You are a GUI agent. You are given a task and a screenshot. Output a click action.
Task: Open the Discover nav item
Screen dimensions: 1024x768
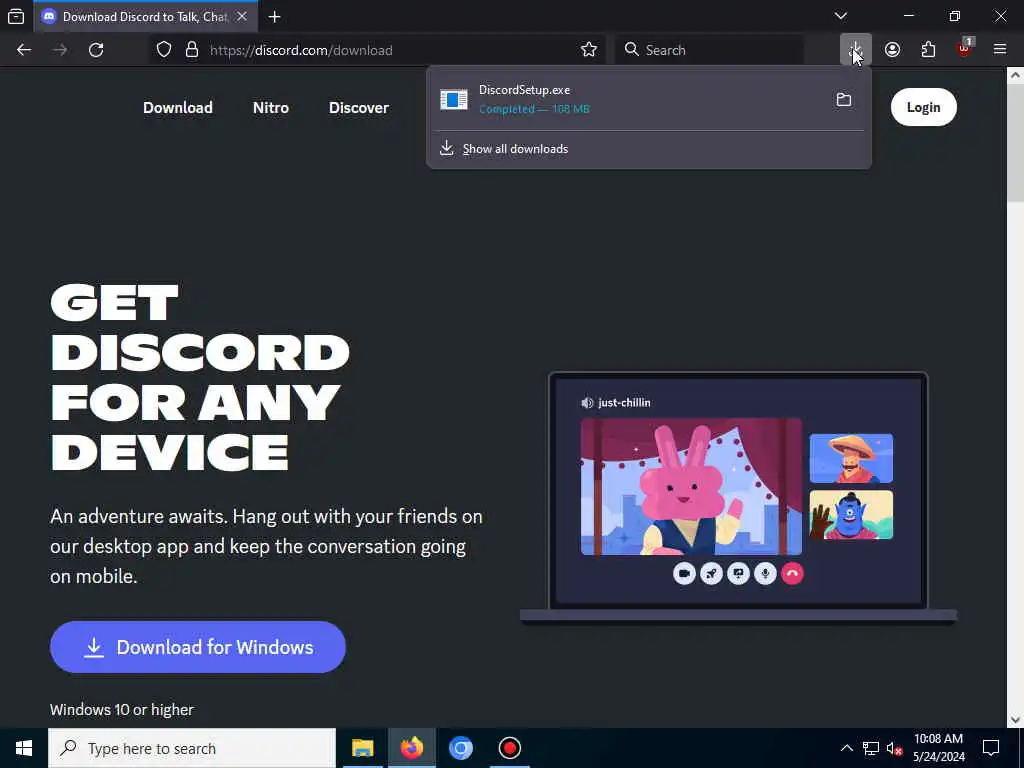(359, 108)
